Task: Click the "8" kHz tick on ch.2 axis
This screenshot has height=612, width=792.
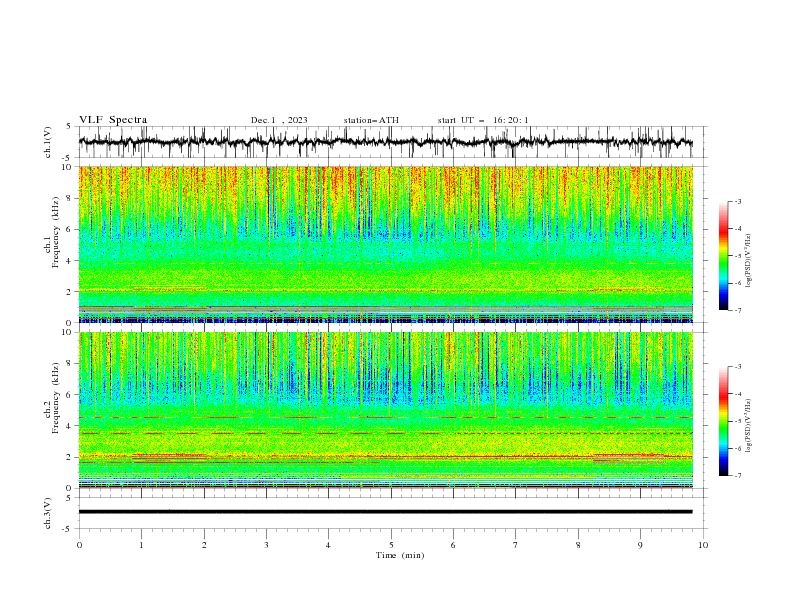Action: pyautogui.click(x=70, y=364)
